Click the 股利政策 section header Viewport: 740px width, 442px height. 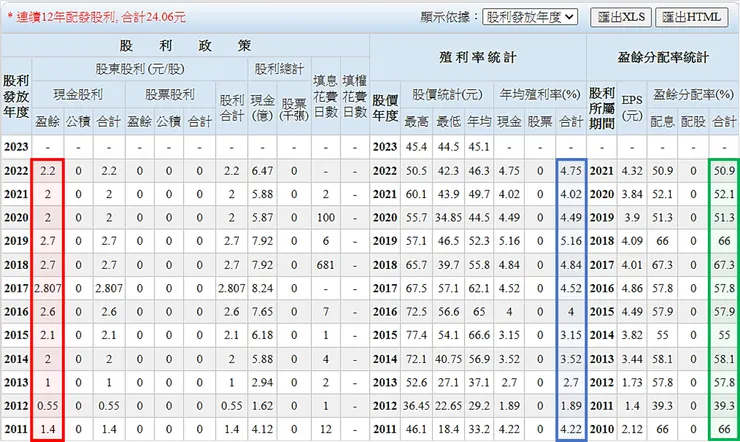click(x=185, y=46)
